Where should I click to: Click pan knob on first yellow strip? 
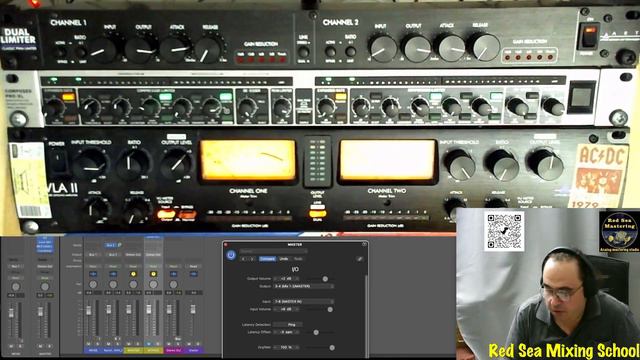click(133, 284)
